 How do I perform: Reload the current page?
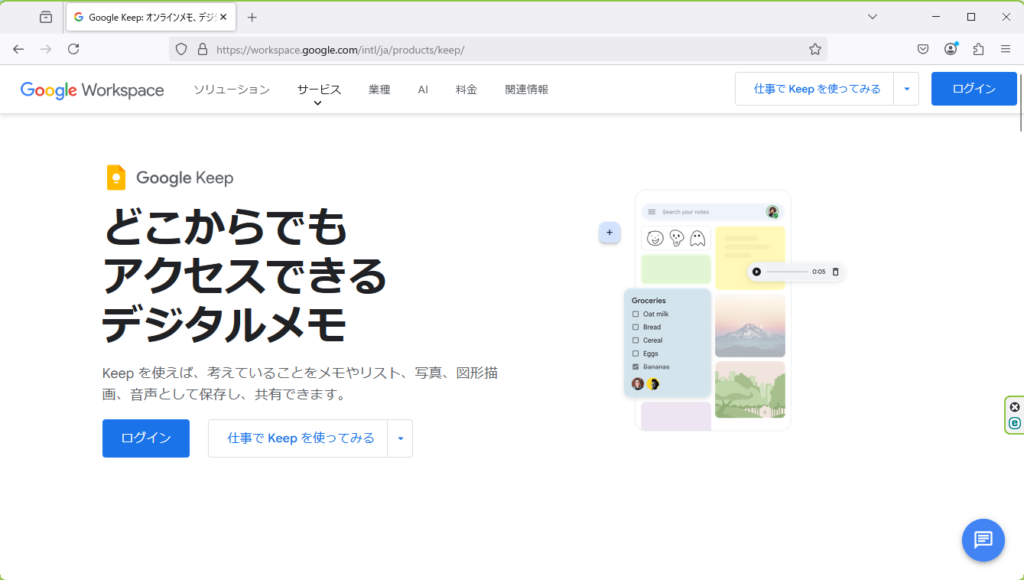pos(73,49)
